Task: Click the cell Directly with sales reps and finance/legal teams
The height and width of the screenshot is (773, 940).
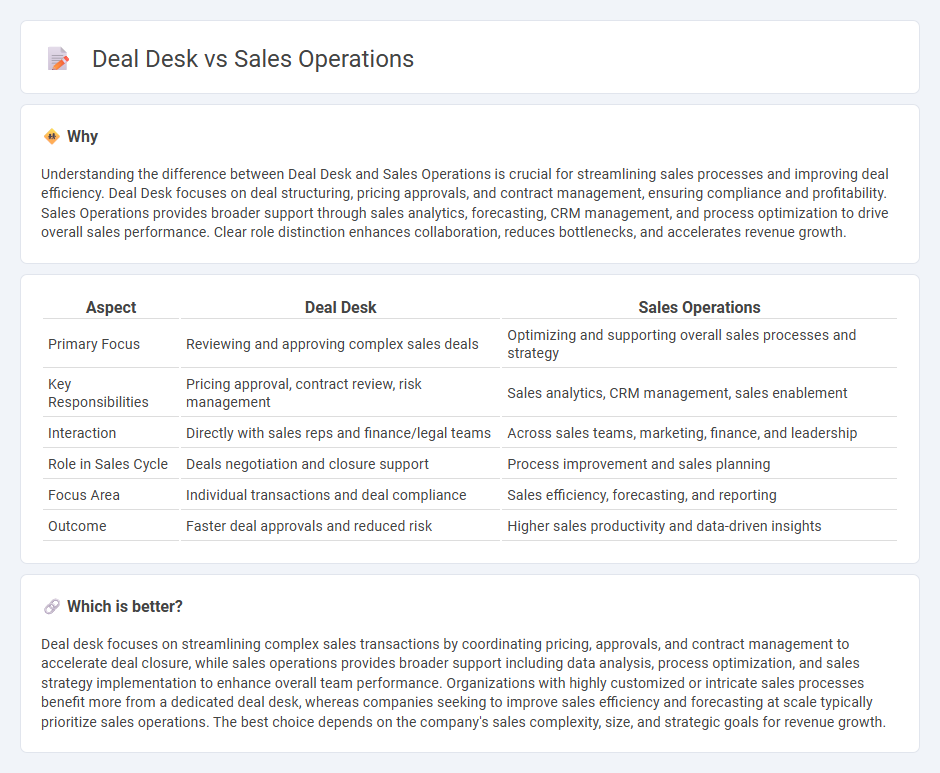Action: [x=340, y=433]
